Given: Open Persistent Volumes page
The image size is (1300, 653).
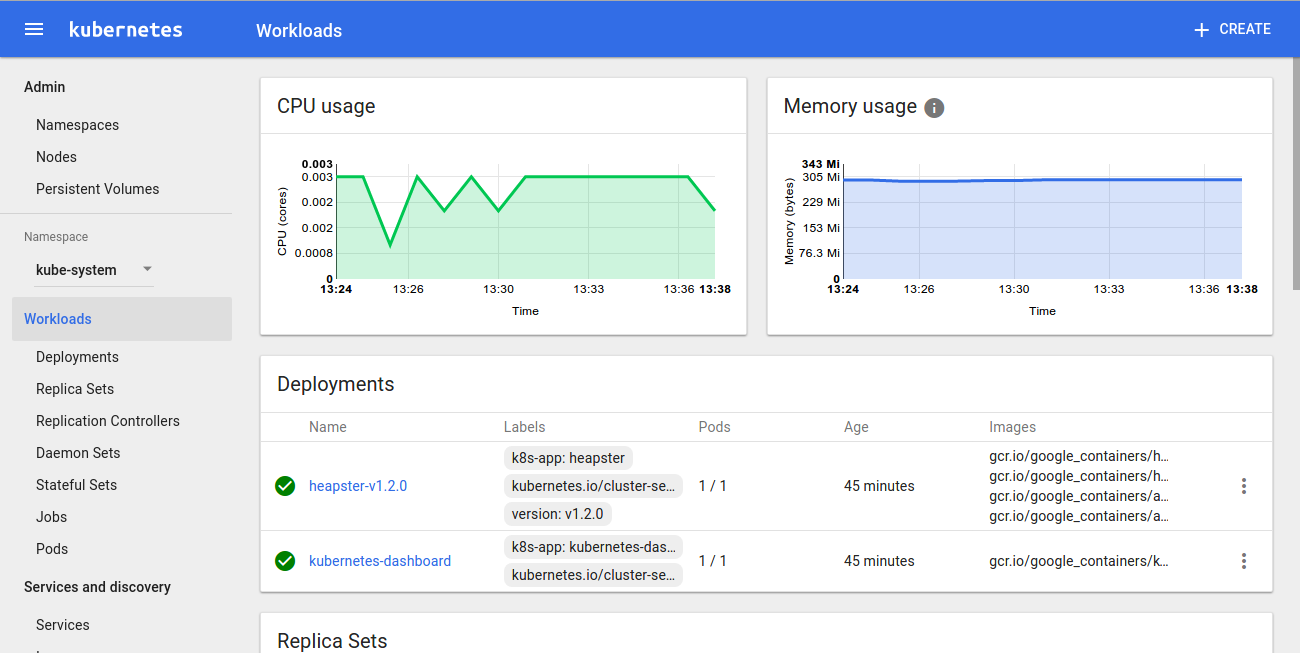Looking at the screenshot, I should click(97, 189).
